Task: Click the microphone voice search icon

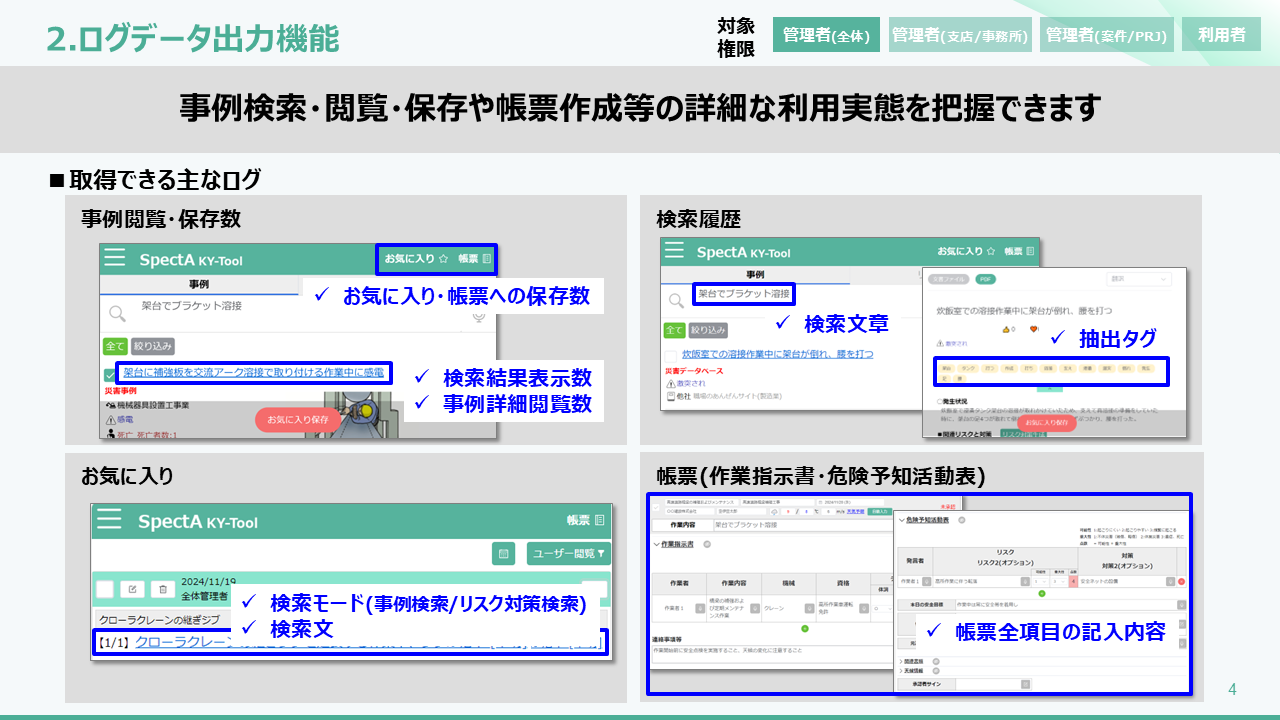Action: coord(479,317)
